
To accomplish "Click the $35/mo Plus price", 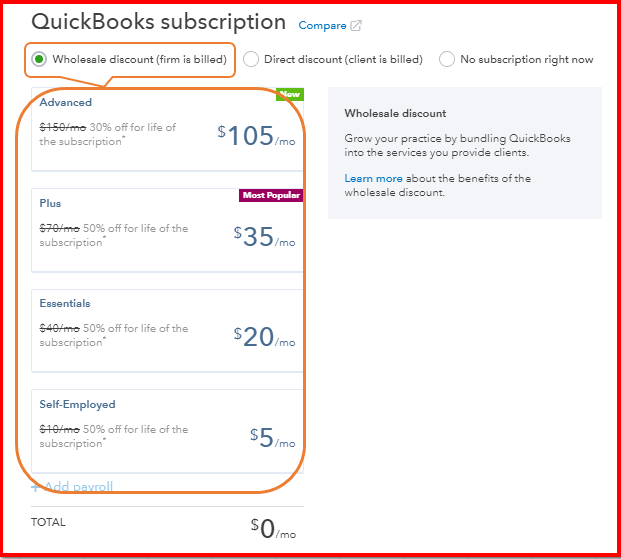I will (264, 237).
